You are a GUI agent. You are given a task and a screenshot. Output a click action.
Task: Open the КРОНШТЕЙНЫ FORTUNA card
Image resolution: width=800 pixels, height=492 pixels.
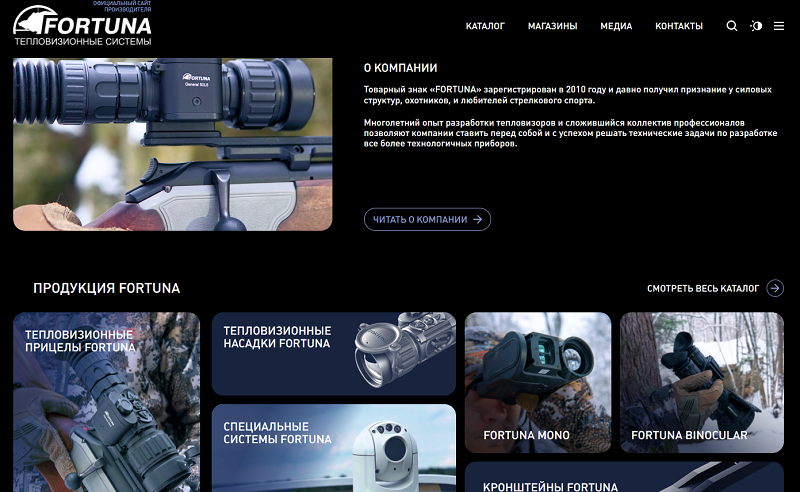(x=624, y=477)
